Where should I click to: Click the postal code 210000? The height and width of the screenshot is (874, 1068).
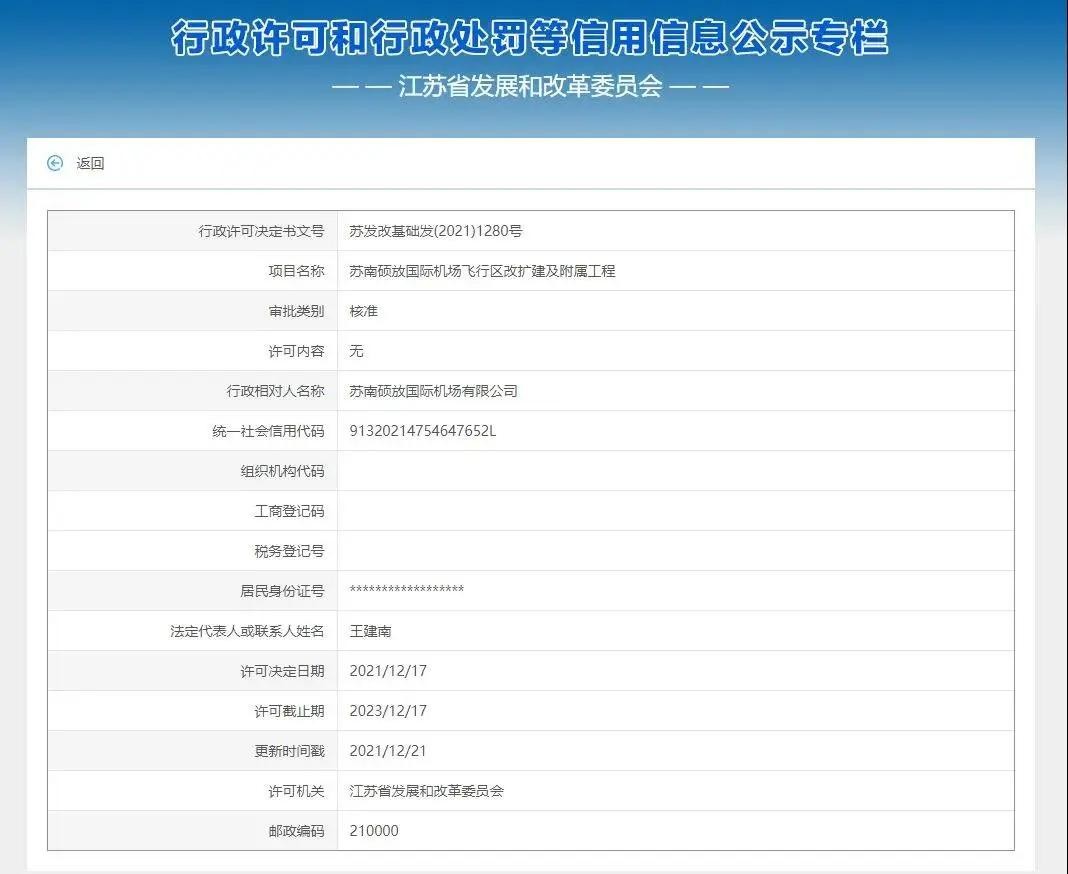(374, 831)
